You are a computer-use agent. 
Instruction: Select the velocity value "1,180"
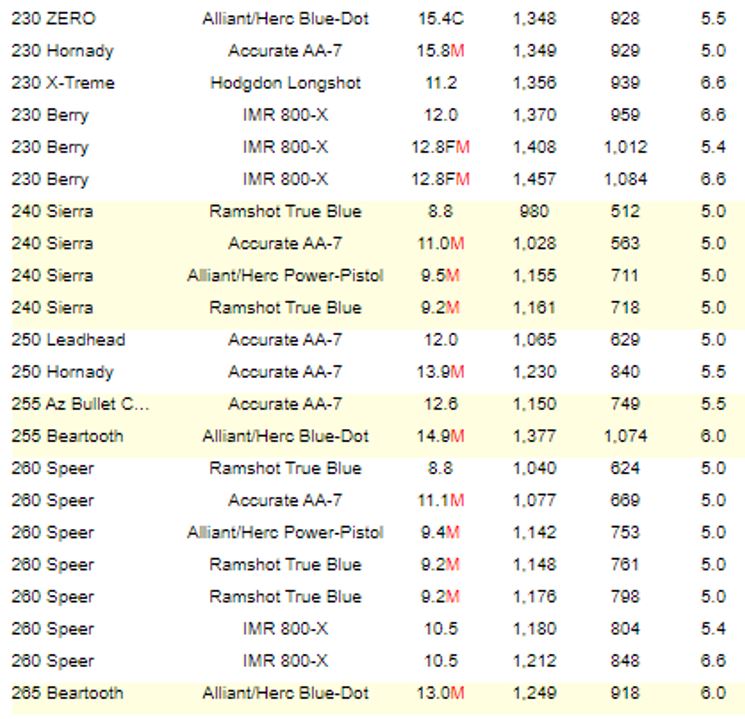tap(534, 629)
